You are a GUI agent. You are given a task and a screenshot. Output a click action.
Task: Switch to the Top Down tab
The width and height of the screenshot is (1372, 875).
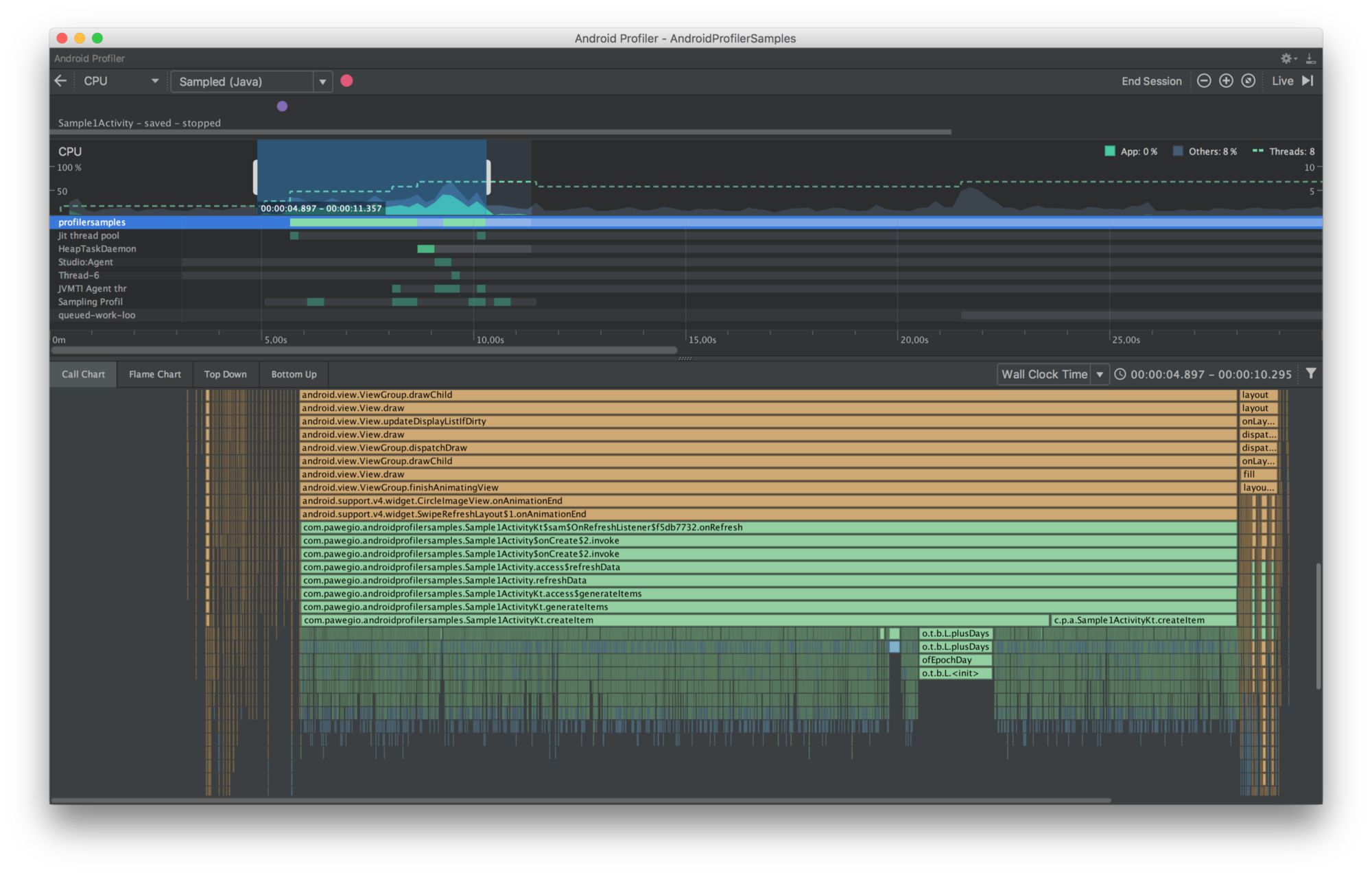[x=226, y=374]
